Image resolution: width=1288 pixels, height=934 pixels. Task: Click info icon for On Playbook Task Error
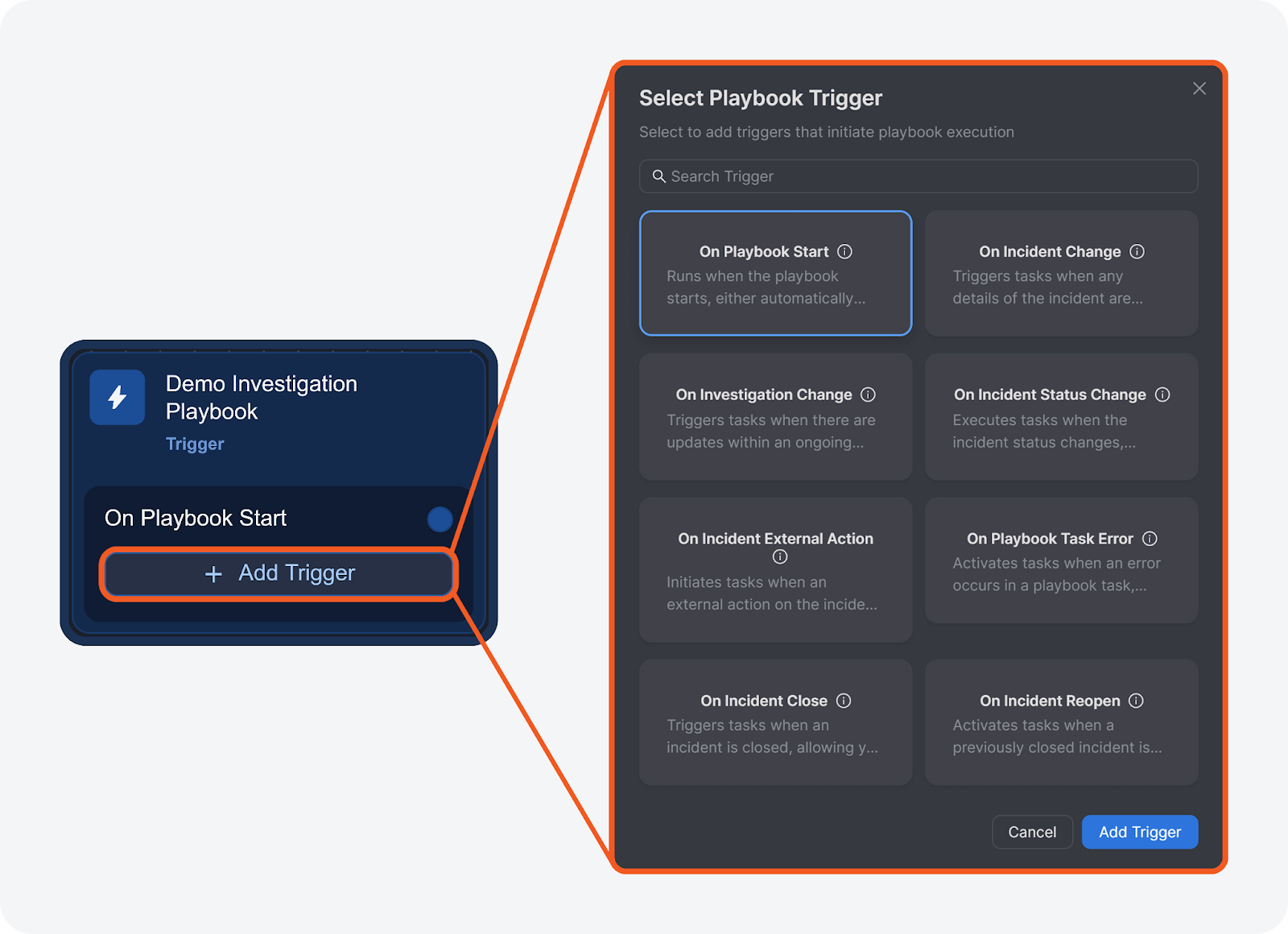[1150, 539]
